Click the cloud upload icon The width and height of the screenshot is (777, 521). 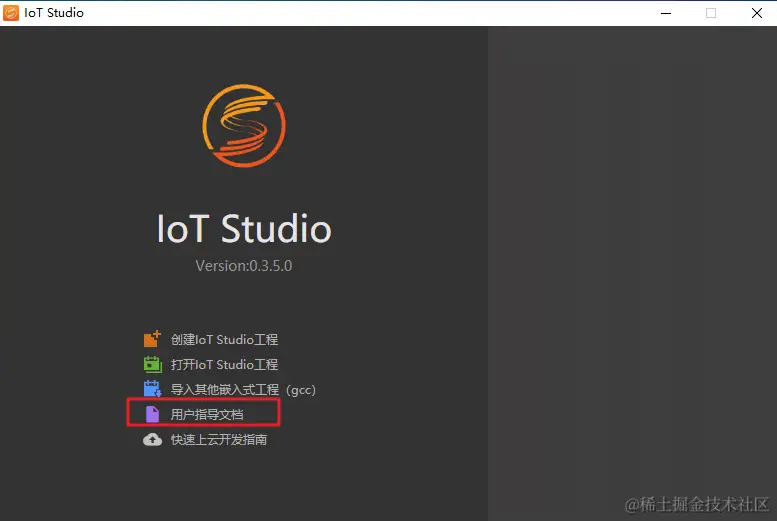coord(153,439)
